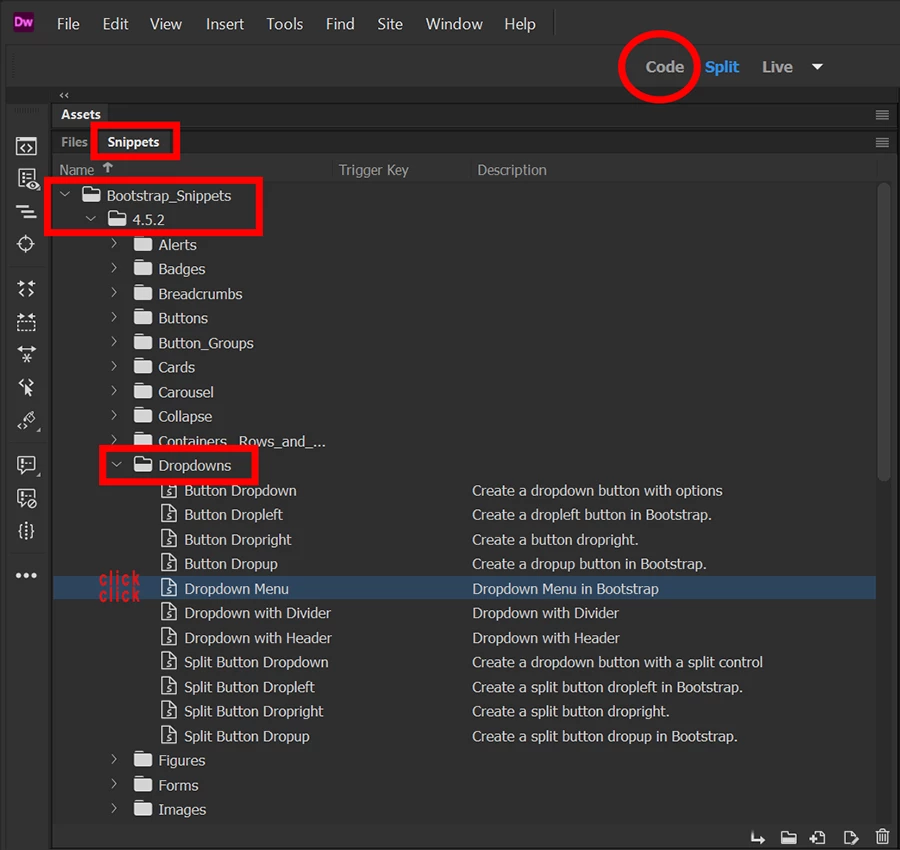
Task: Select the Inspect crosshair icon
Action: 25,244
